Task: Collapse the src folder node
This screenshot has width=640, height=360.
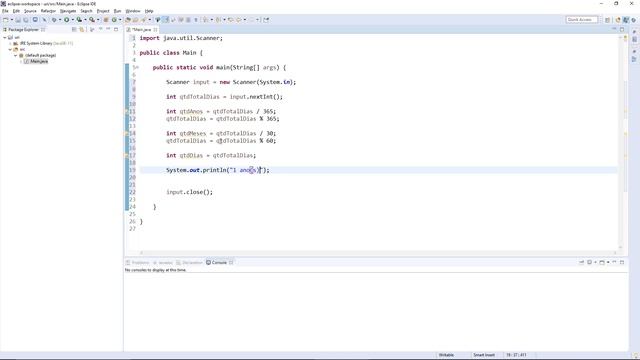Action: pyautogui.click(x=10, y=49)
